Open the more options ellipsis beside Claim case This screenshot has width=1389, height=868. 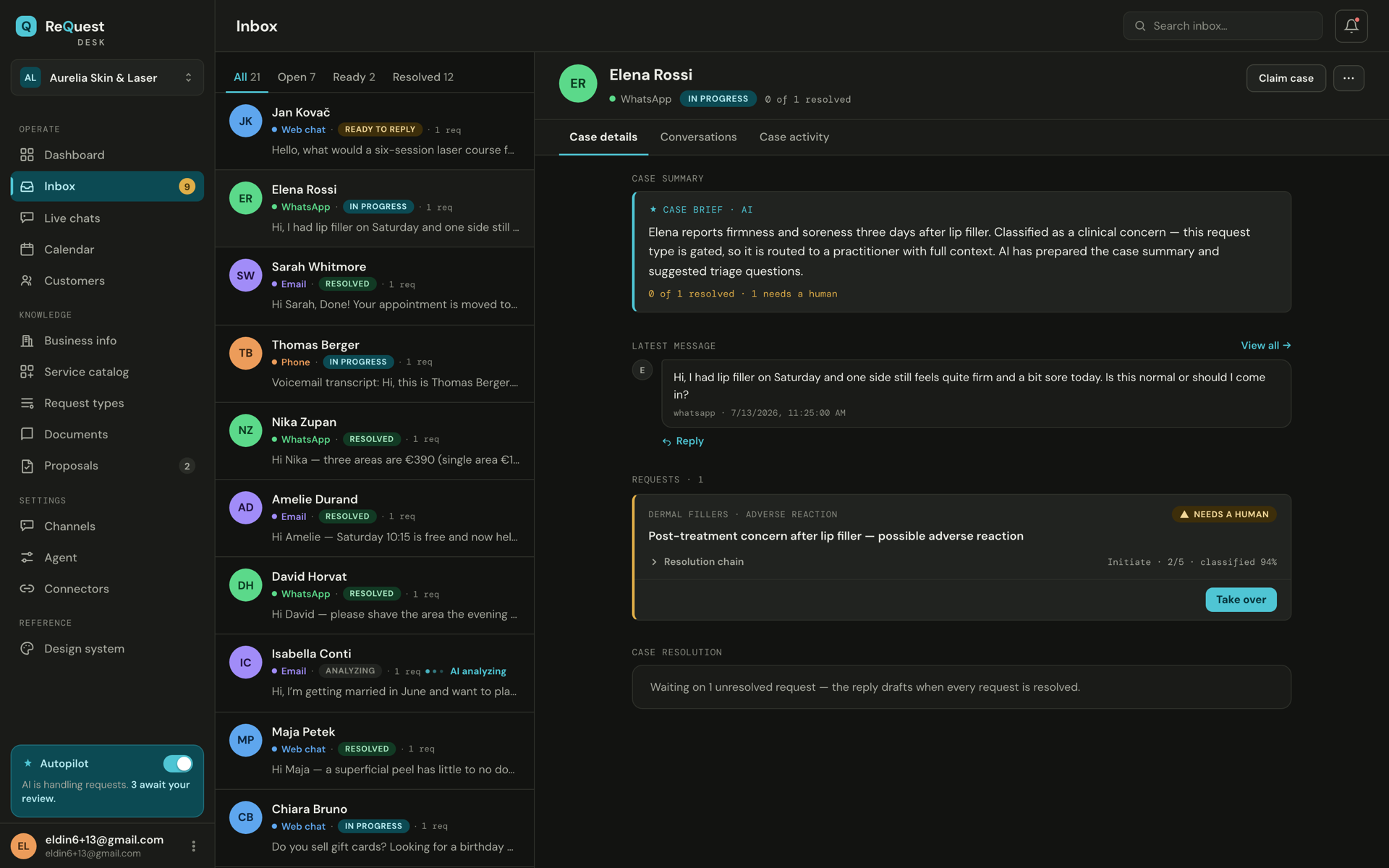click(x=1348, y=78)
